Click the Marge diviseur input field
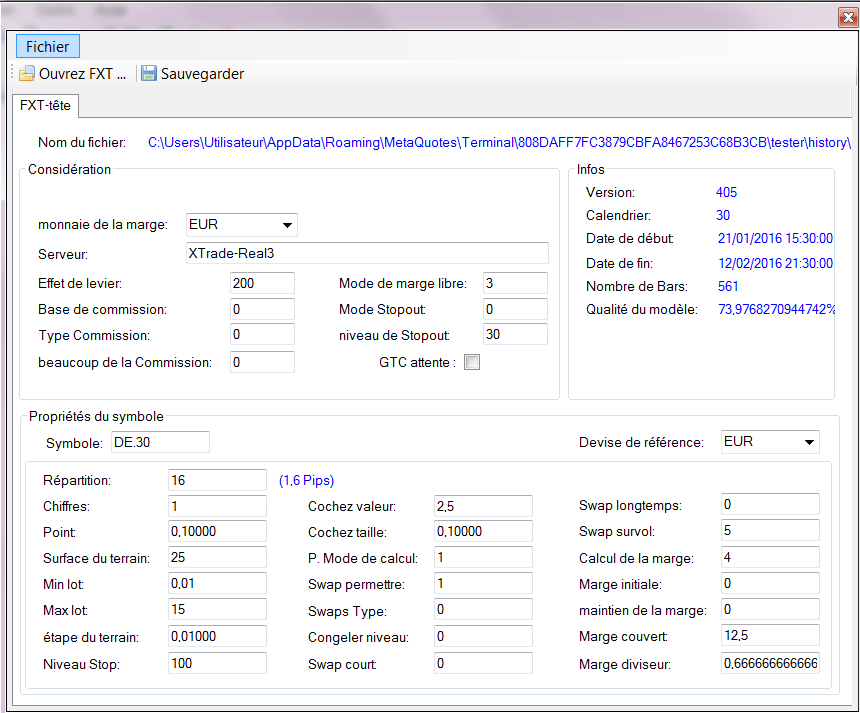This screenshot has width=860, height=713. click(770, 663)
